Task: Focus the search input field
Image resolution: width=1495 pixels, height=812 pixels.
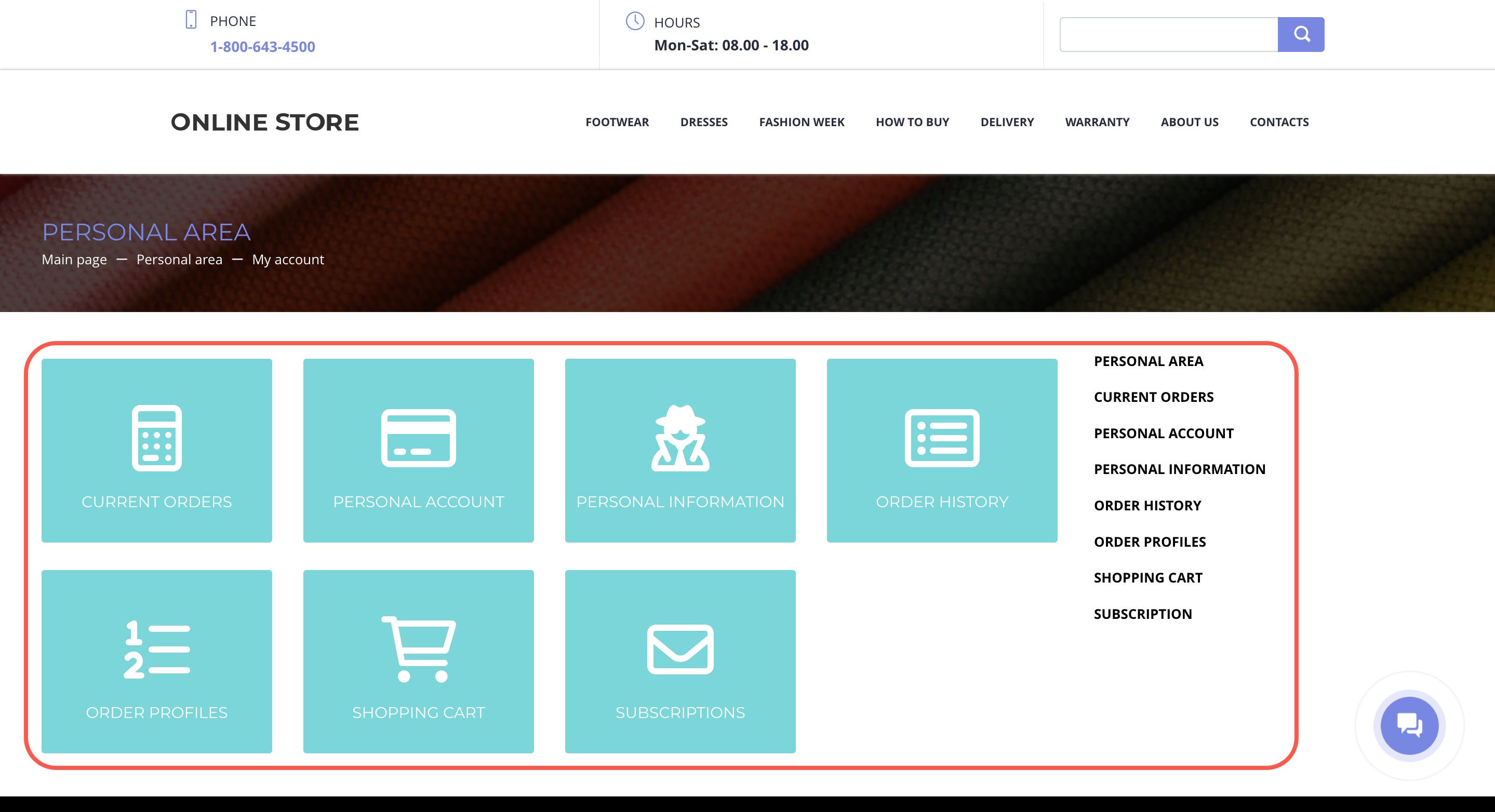Action: coord(1168,34)
